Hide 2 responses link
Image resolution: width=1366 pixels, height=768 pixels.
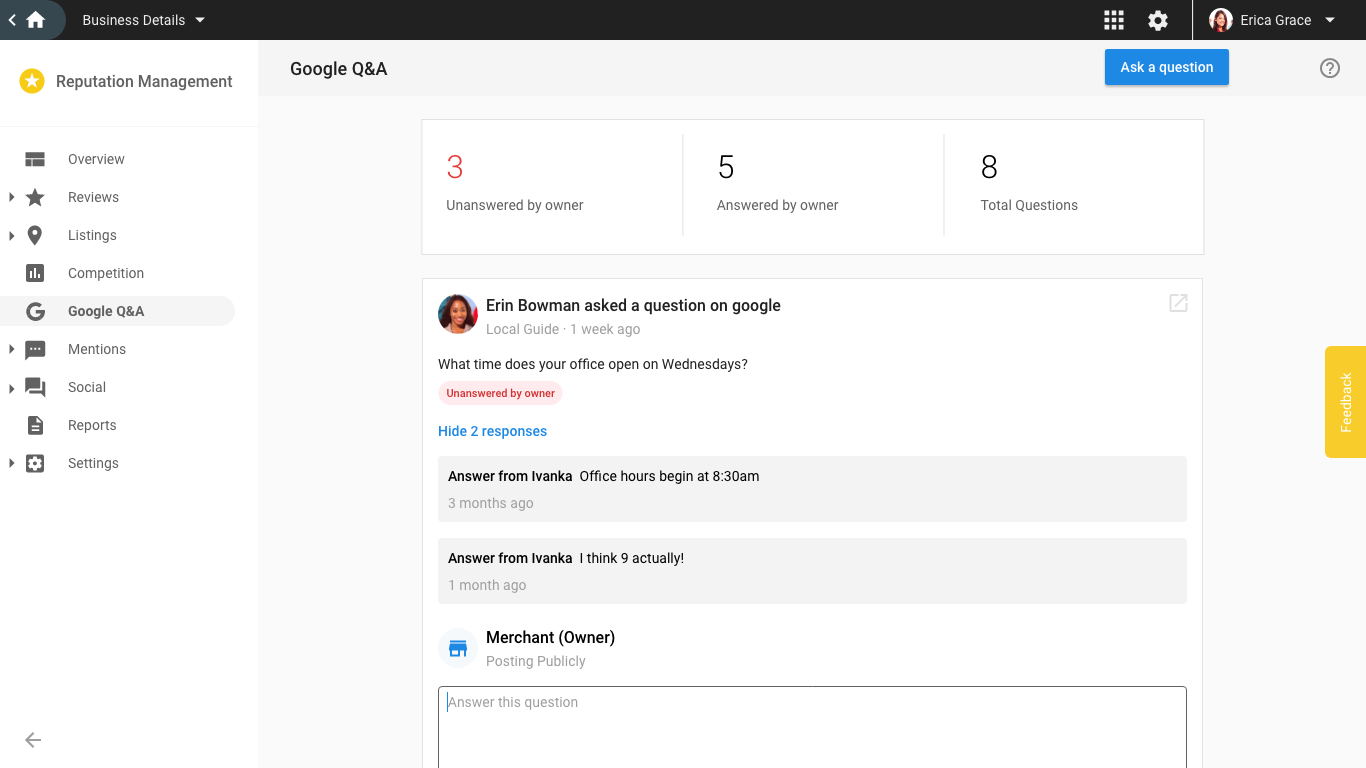tap(492, 431)
